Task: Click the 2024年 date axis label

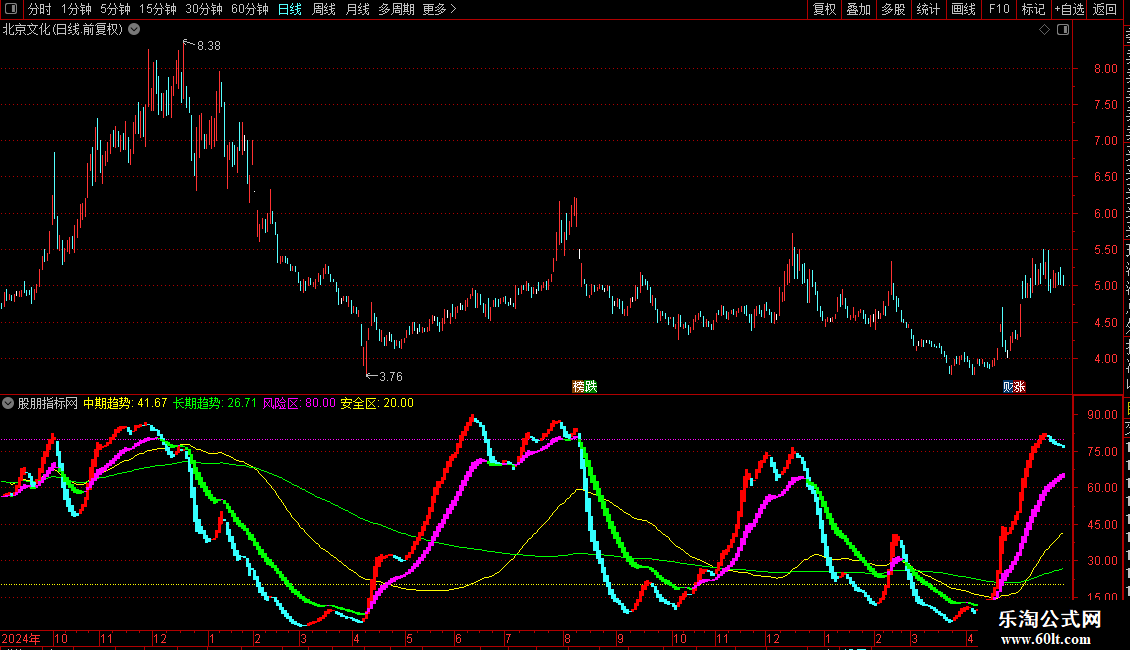Action: pyautogui.click(x=21, y=638)
